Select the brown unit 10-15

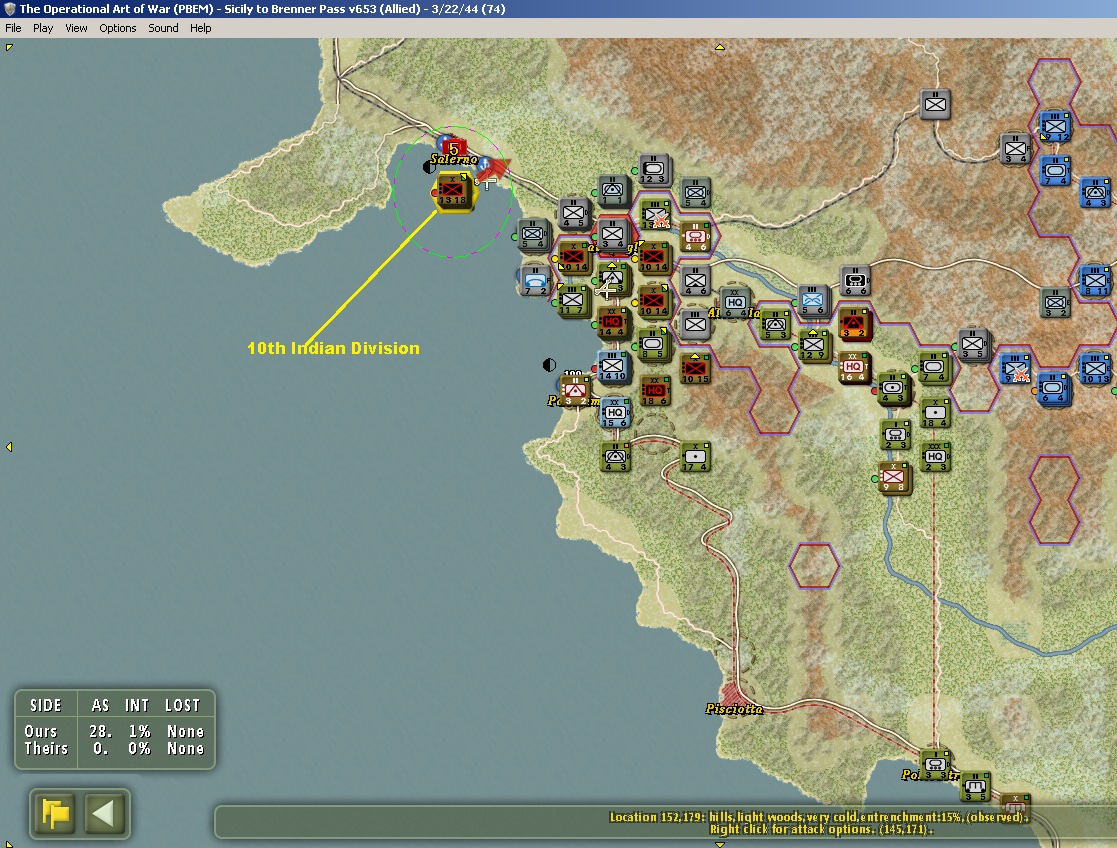[x=695, y=369]
